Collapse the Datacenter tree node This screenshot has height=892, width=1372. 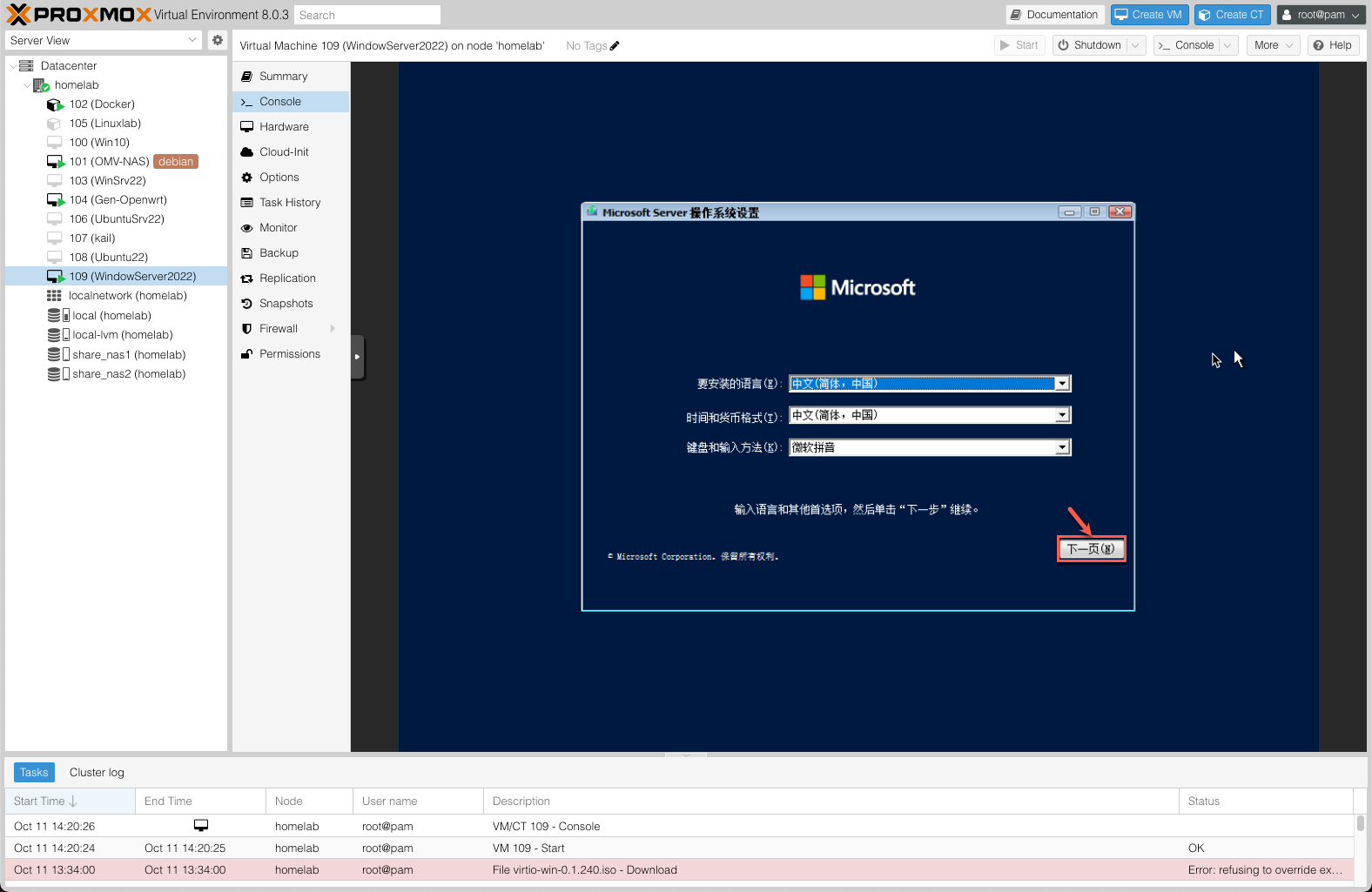[12, 66]
